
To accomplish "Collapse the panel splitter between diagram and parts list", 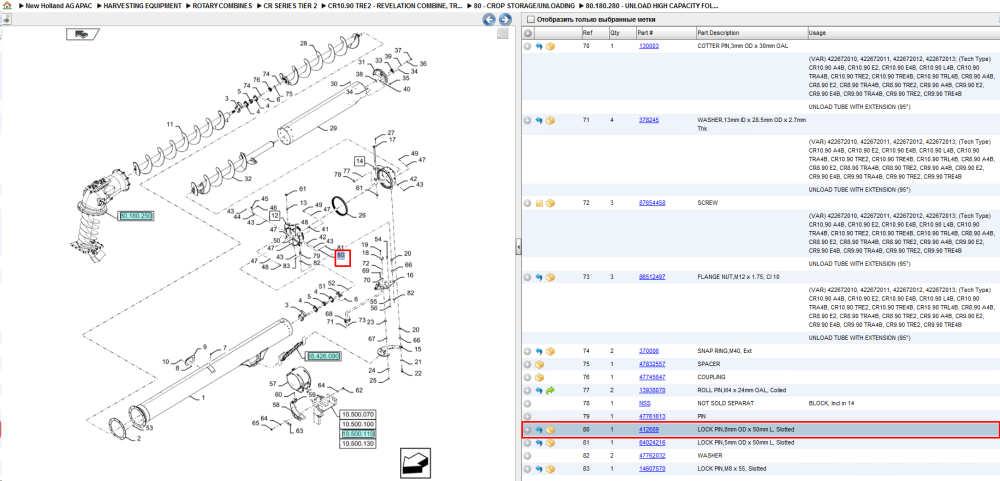I will tap(518, 247).
